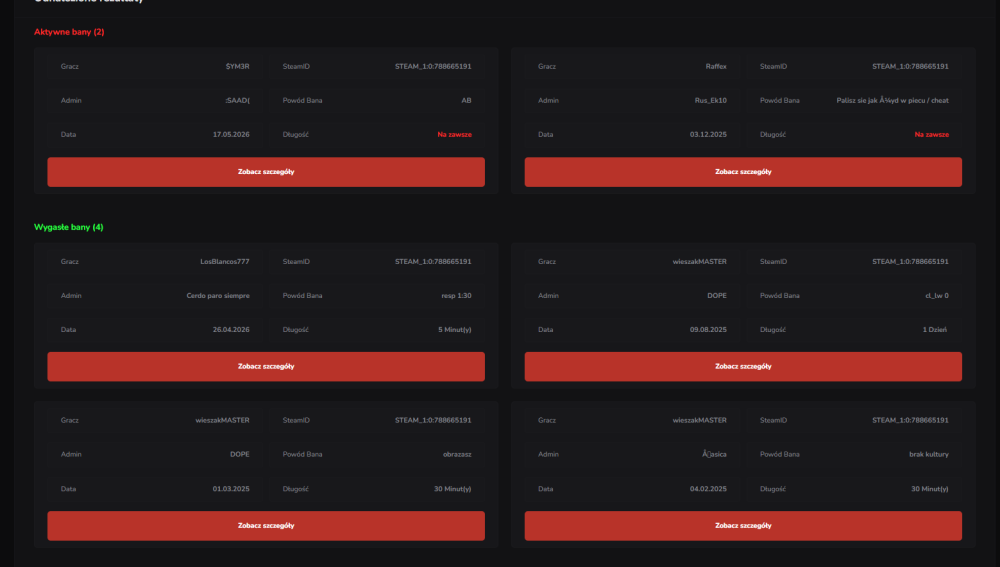The height and width of the screenshot is (567, 1000).
Task: Click the player name LosBlancos777
Action: click(x=224, y=261)
